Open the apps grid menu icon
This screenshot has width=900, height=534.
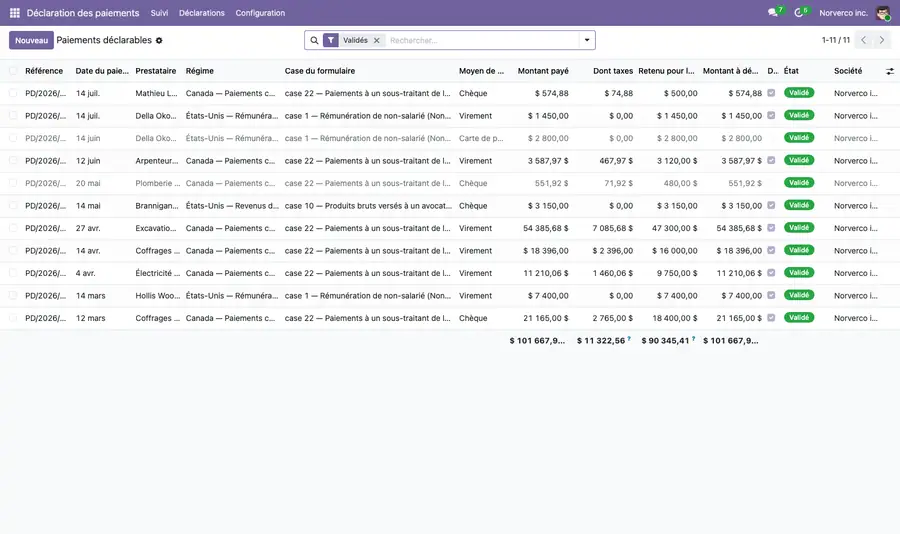(x=15, y=13)
